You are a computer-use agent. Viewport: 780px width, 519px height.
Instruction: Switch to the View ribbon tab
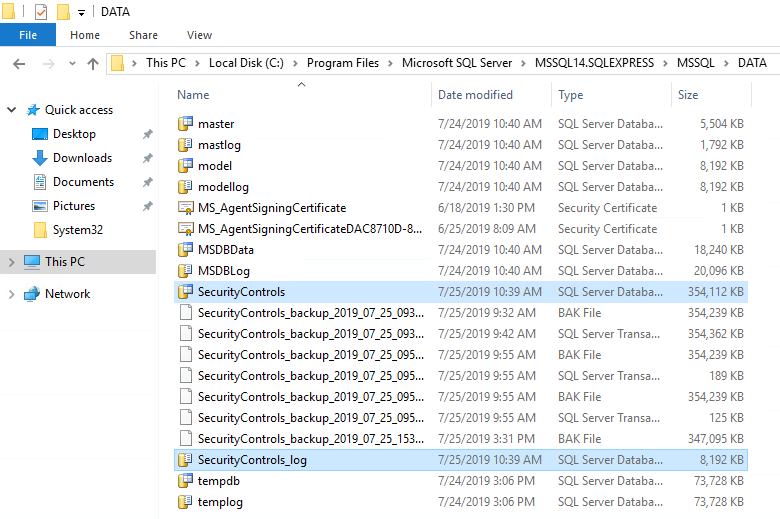tap(199, 35)
